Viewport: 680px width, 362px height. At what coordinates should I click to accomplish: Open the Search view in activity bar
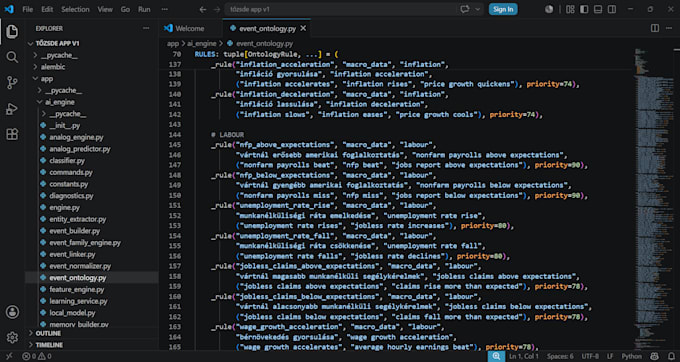pos(12,57)
